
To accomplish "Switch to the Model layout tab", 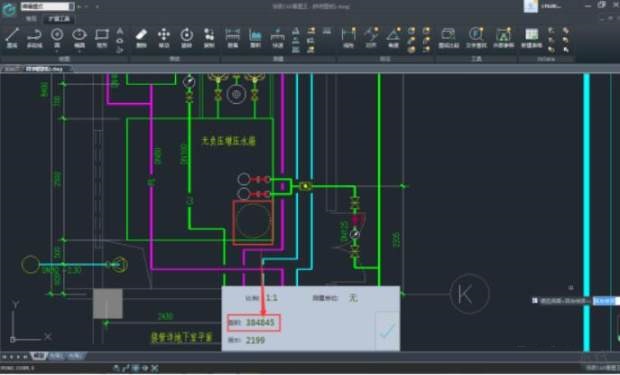I will pos(39,356).
